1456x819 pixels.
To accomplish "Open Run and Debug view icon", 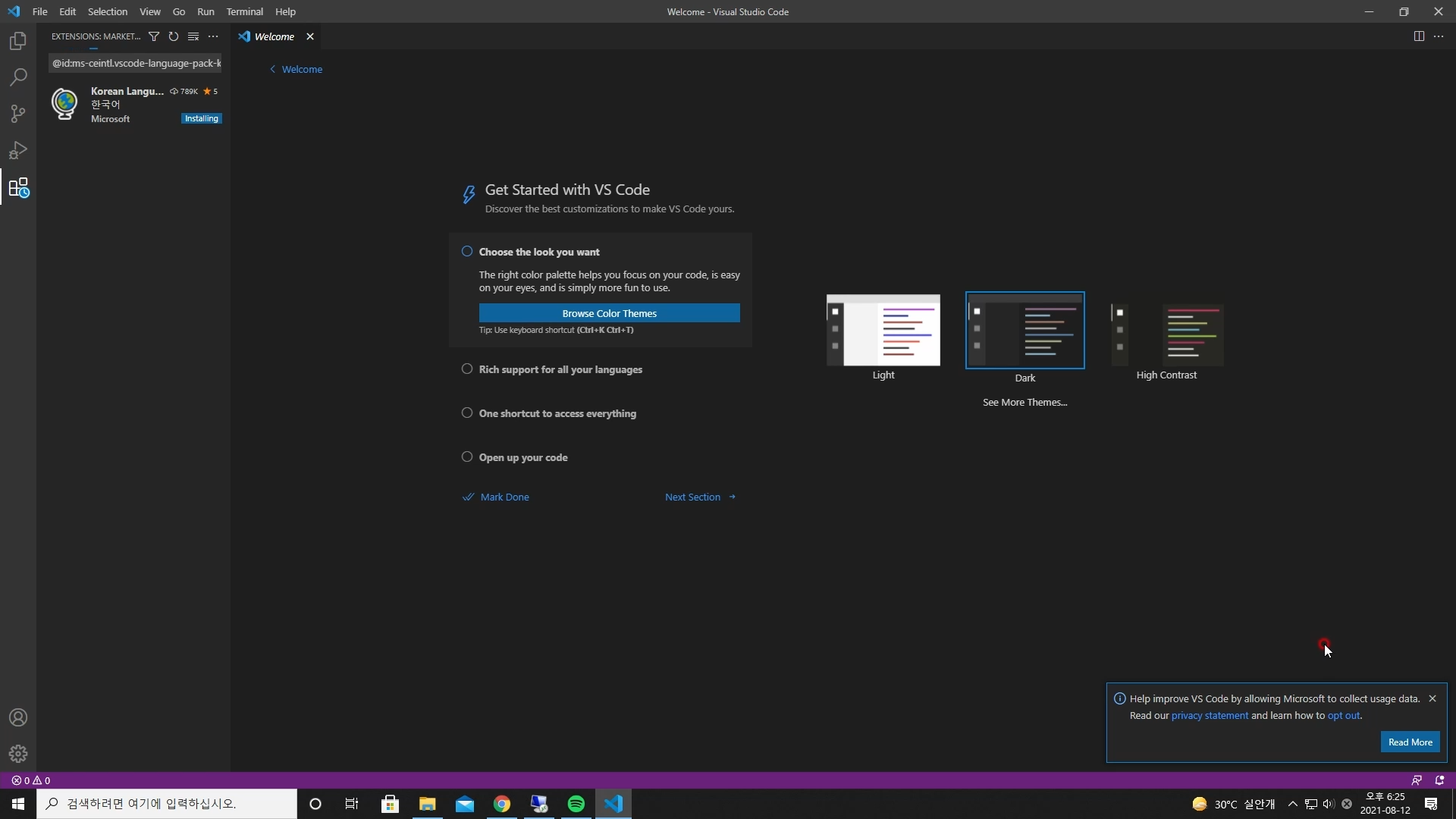I will (x=18, y=150).
